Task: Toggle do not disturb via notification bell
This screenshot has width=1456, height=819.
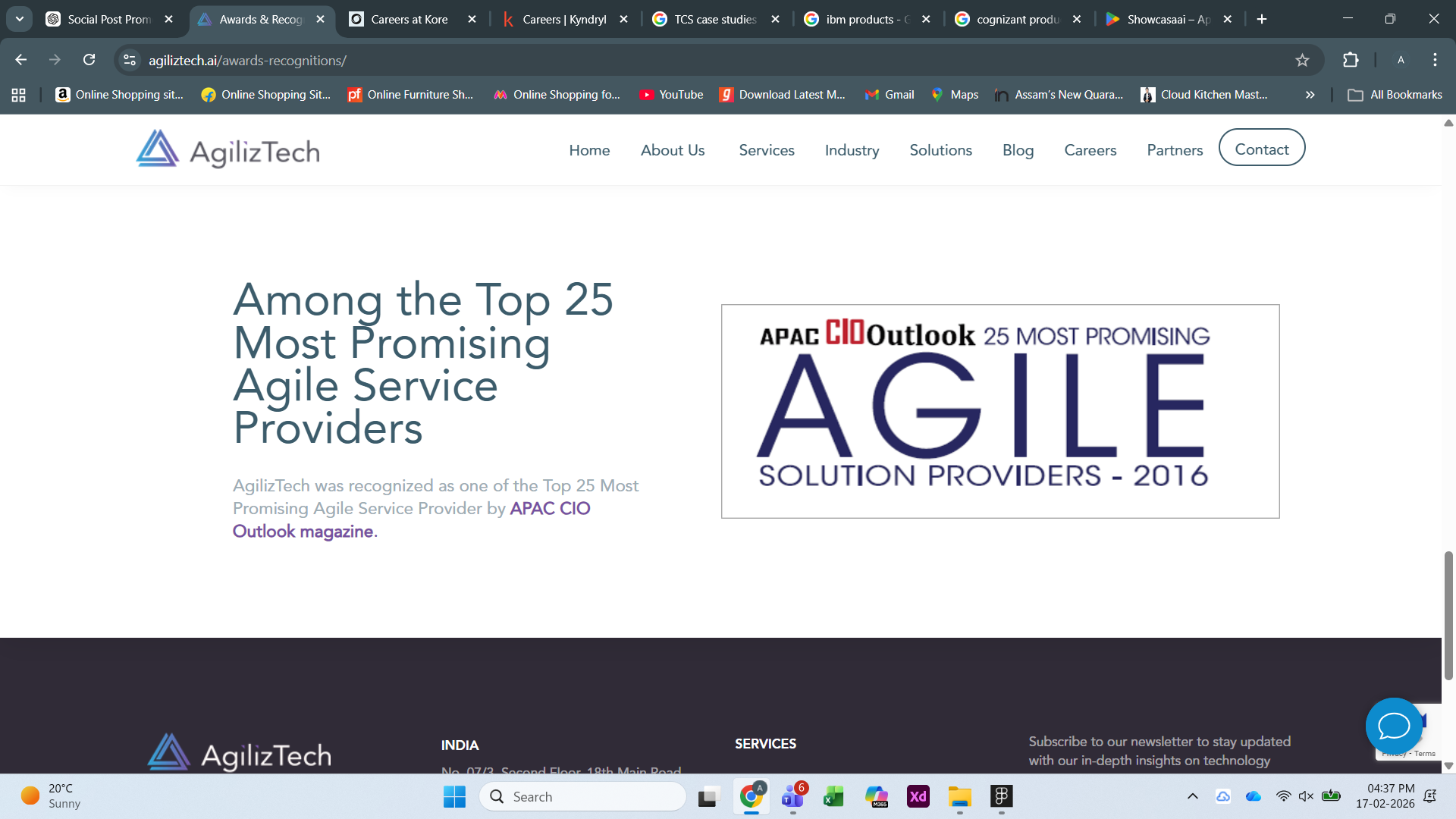Action: (1431, 795)
